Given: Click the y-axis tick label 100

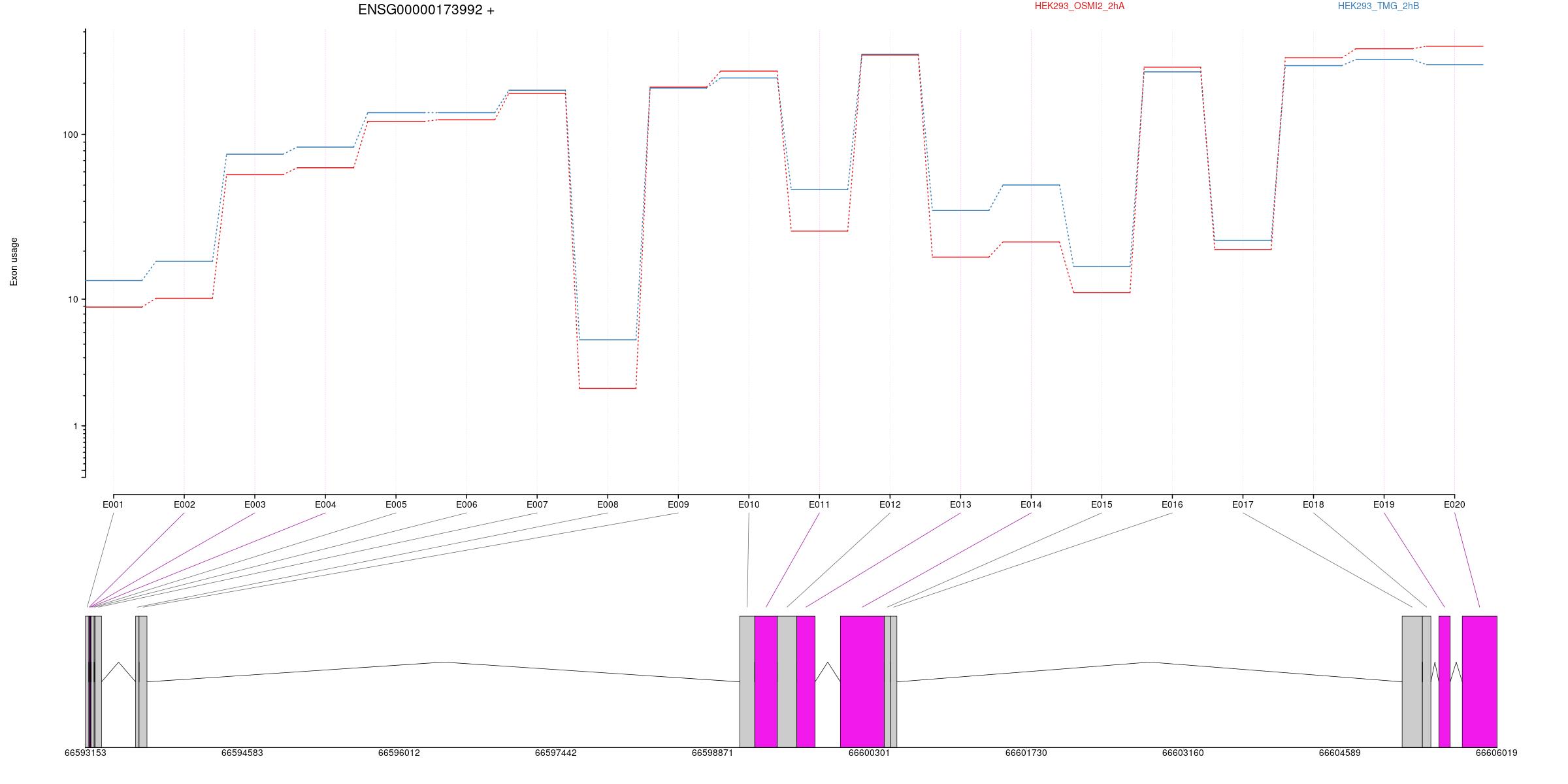Looking at the screenshot, I should 70,135.
